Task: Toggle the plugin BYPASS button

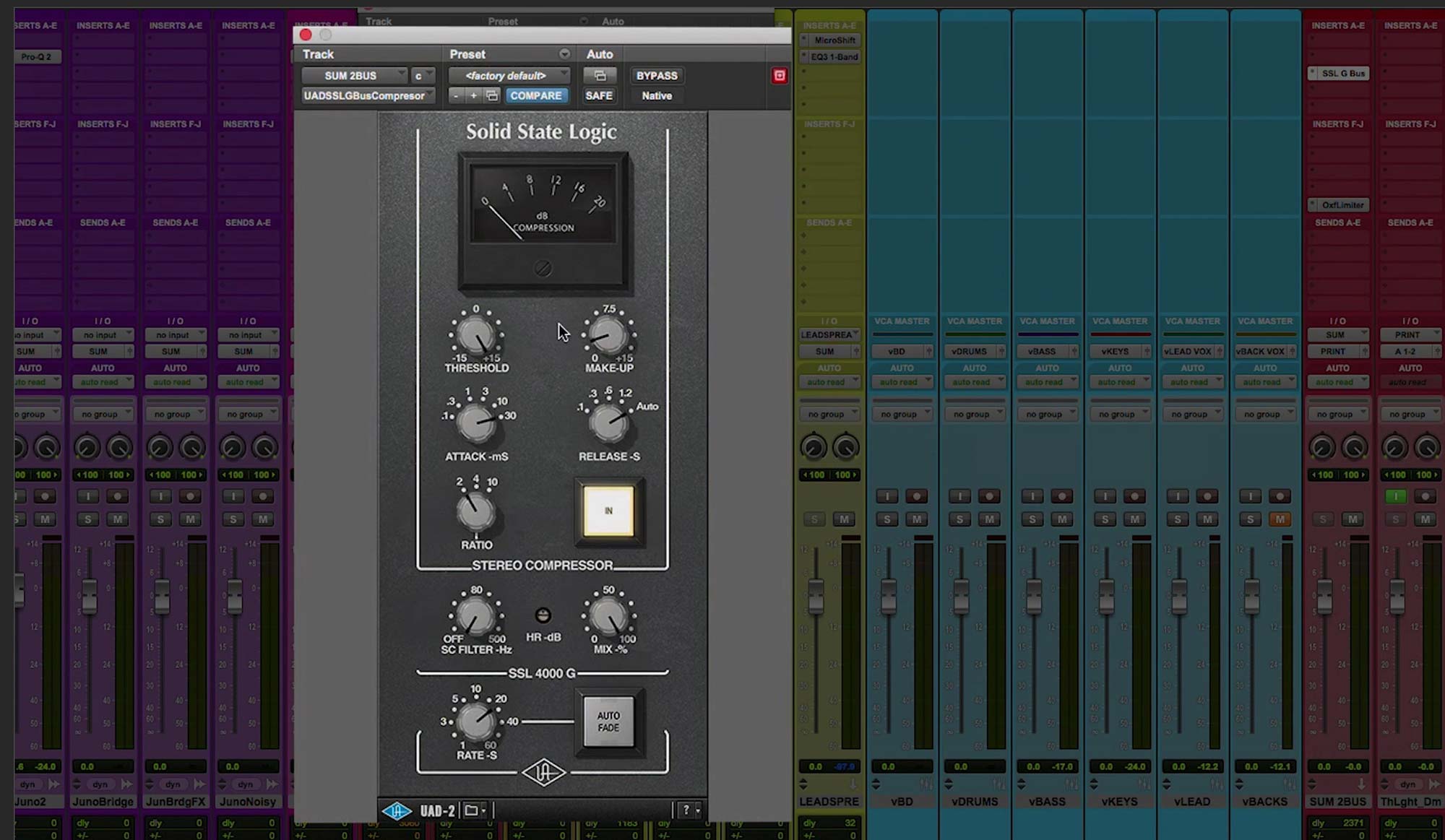Action: [x=657, y=76]
